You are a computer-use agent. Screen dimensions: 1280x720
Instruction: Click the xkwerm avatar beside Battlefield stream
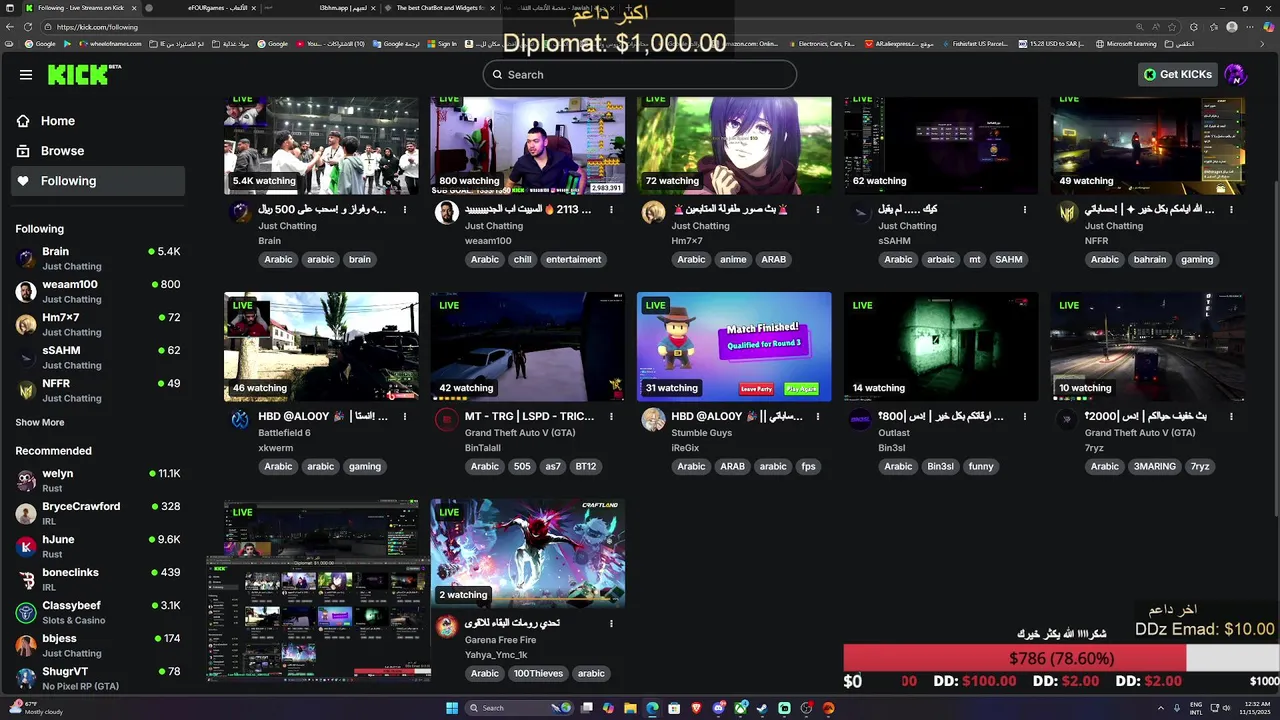coord(240,419)
